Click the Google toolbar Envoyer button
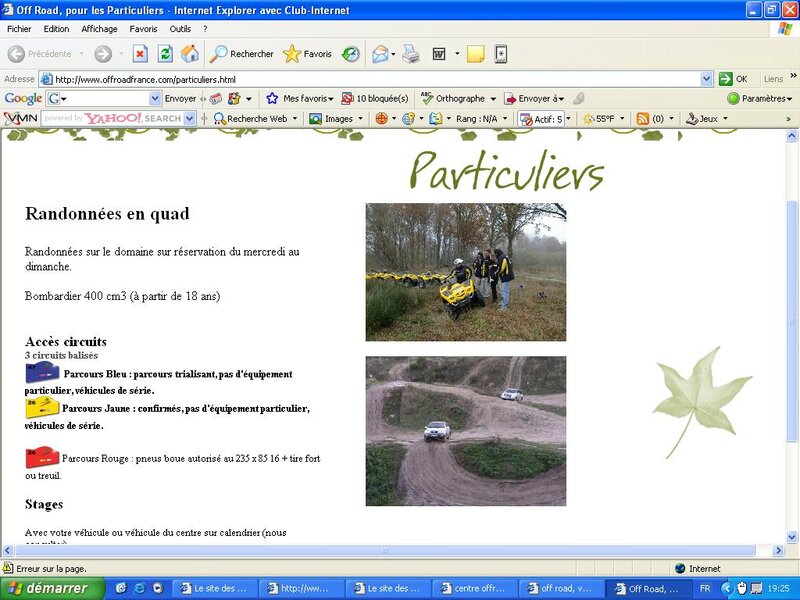This screenshot has height=600, width=800. click(180, 98)
